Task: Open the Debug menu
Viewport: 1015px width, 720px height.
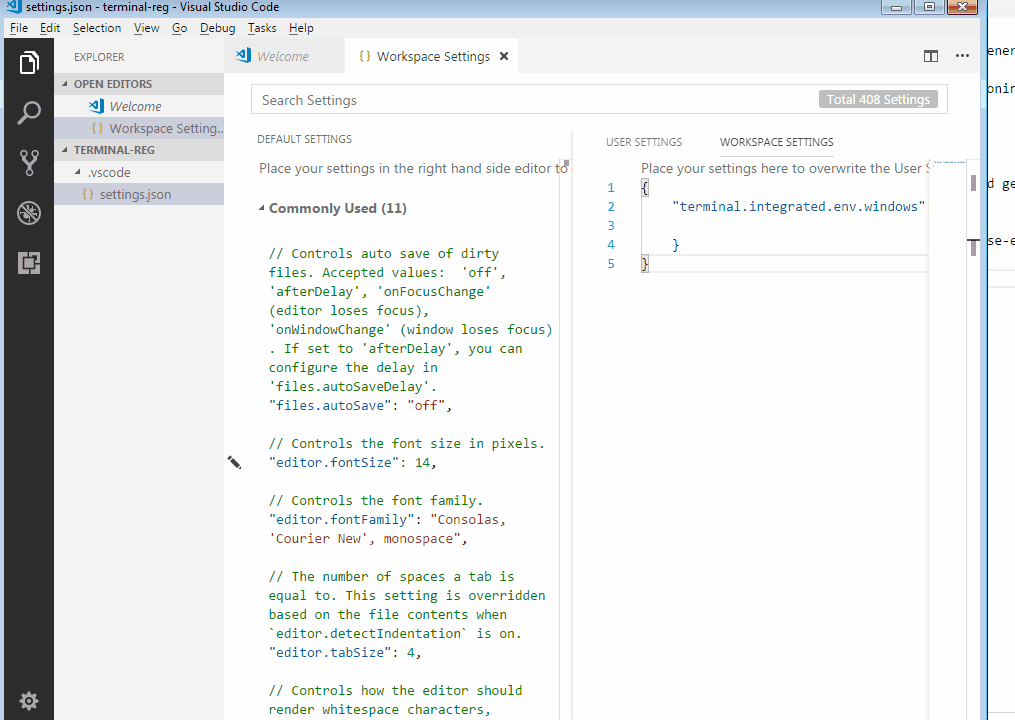Action: (x=218, y=28)
